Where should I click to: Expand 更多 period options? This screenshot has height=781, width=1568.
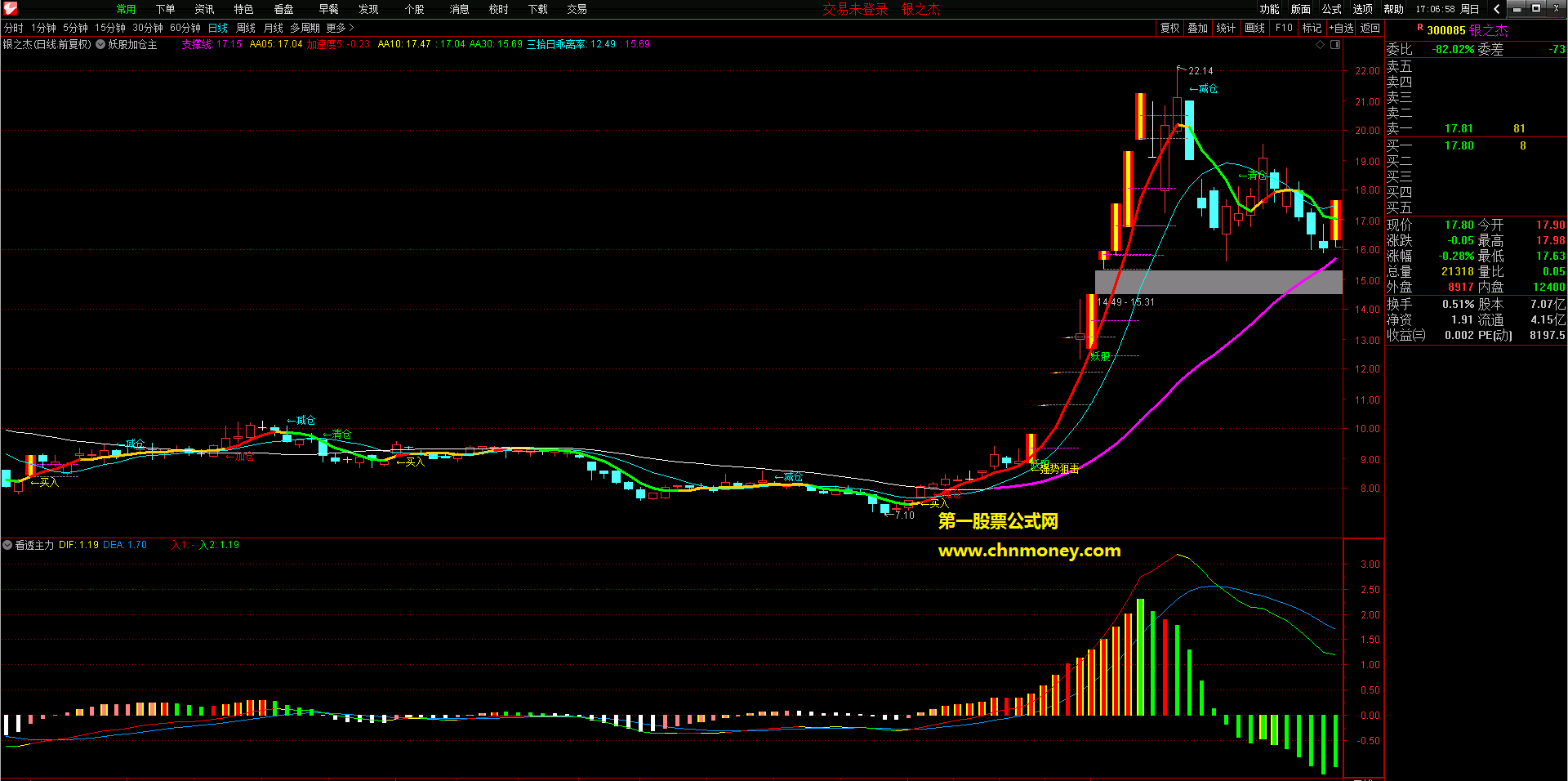click(340, 28)
